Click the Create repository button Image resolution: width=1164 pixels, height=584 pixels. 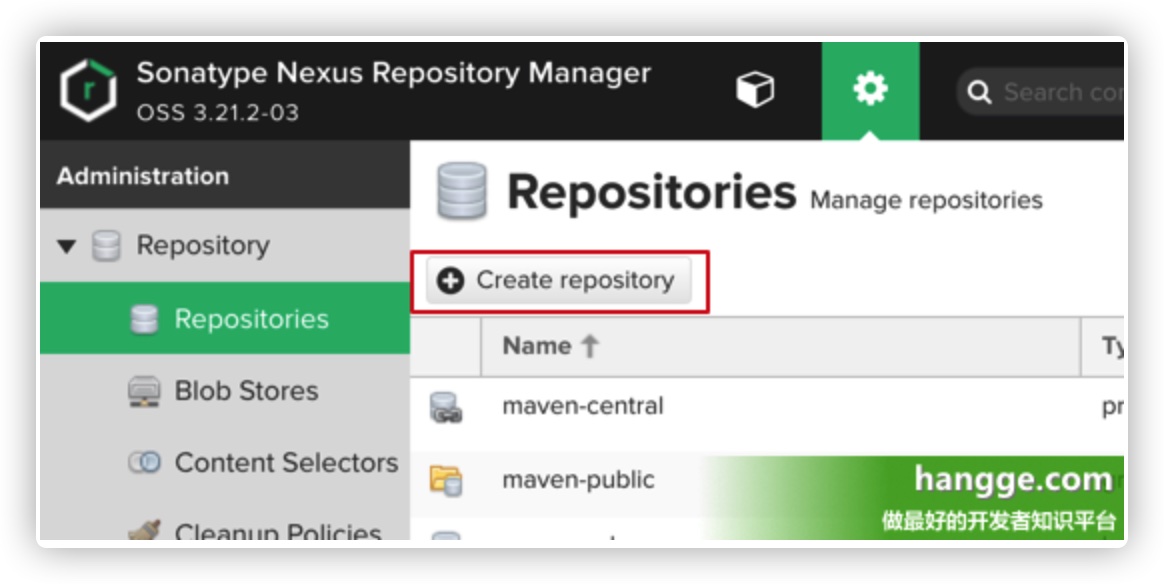559,280
